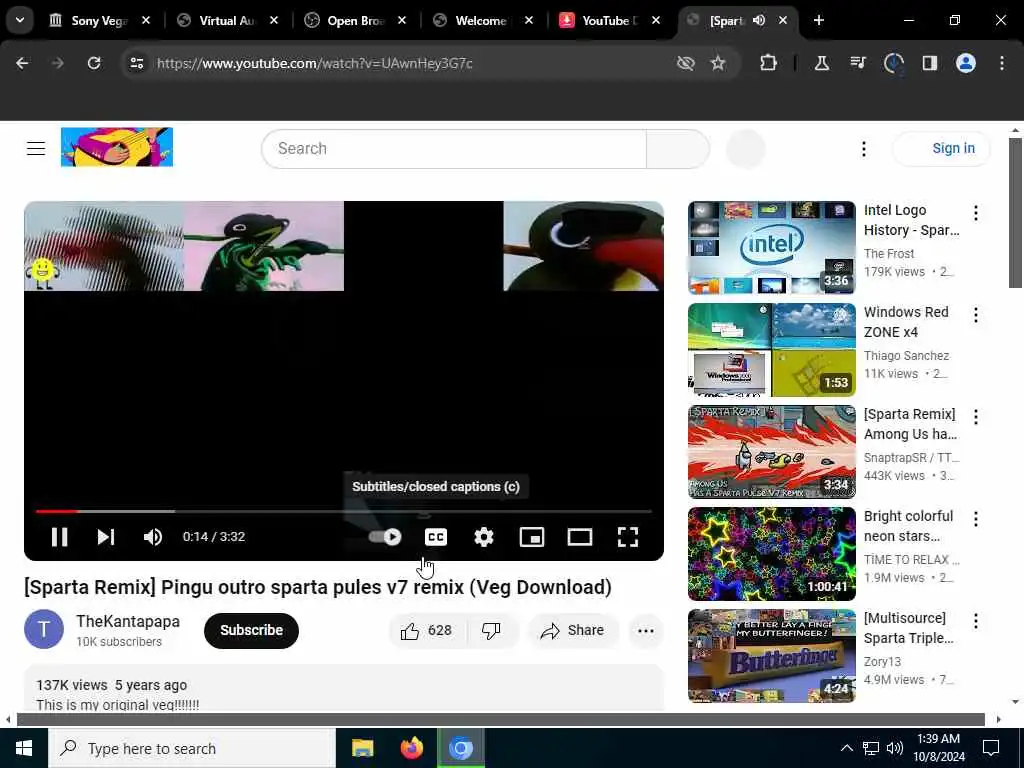The height and width of the screenshot is (768, 1024).
Task: Open media control playlist icon
Action: [858, 63]
